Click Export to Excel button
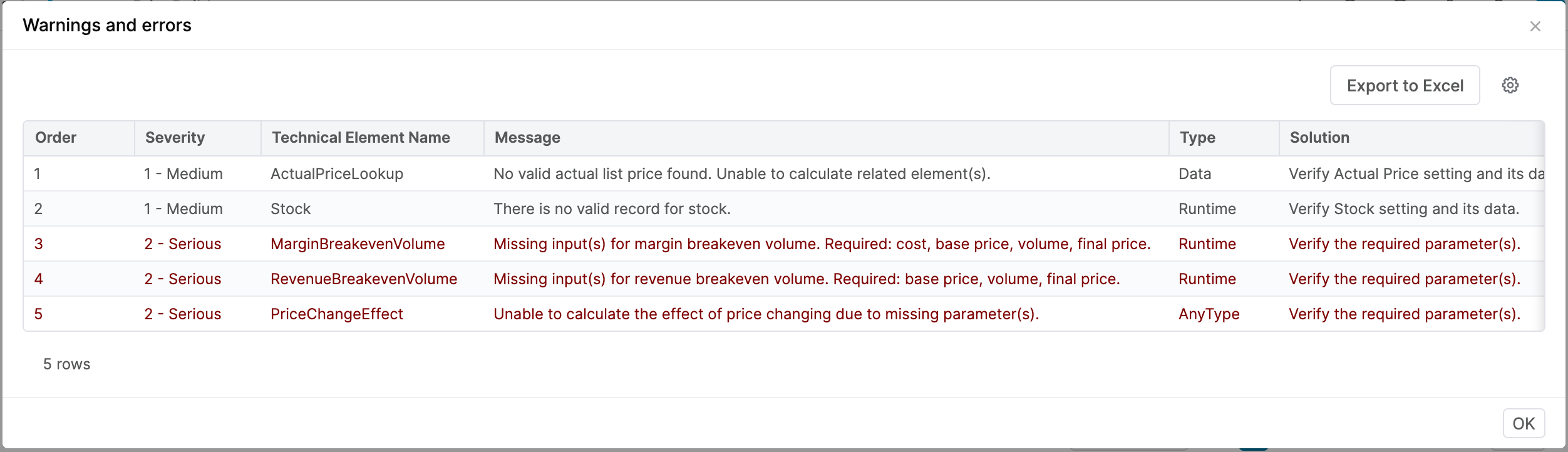This screenshot has height=452, width=1568. click(1405, 85)
